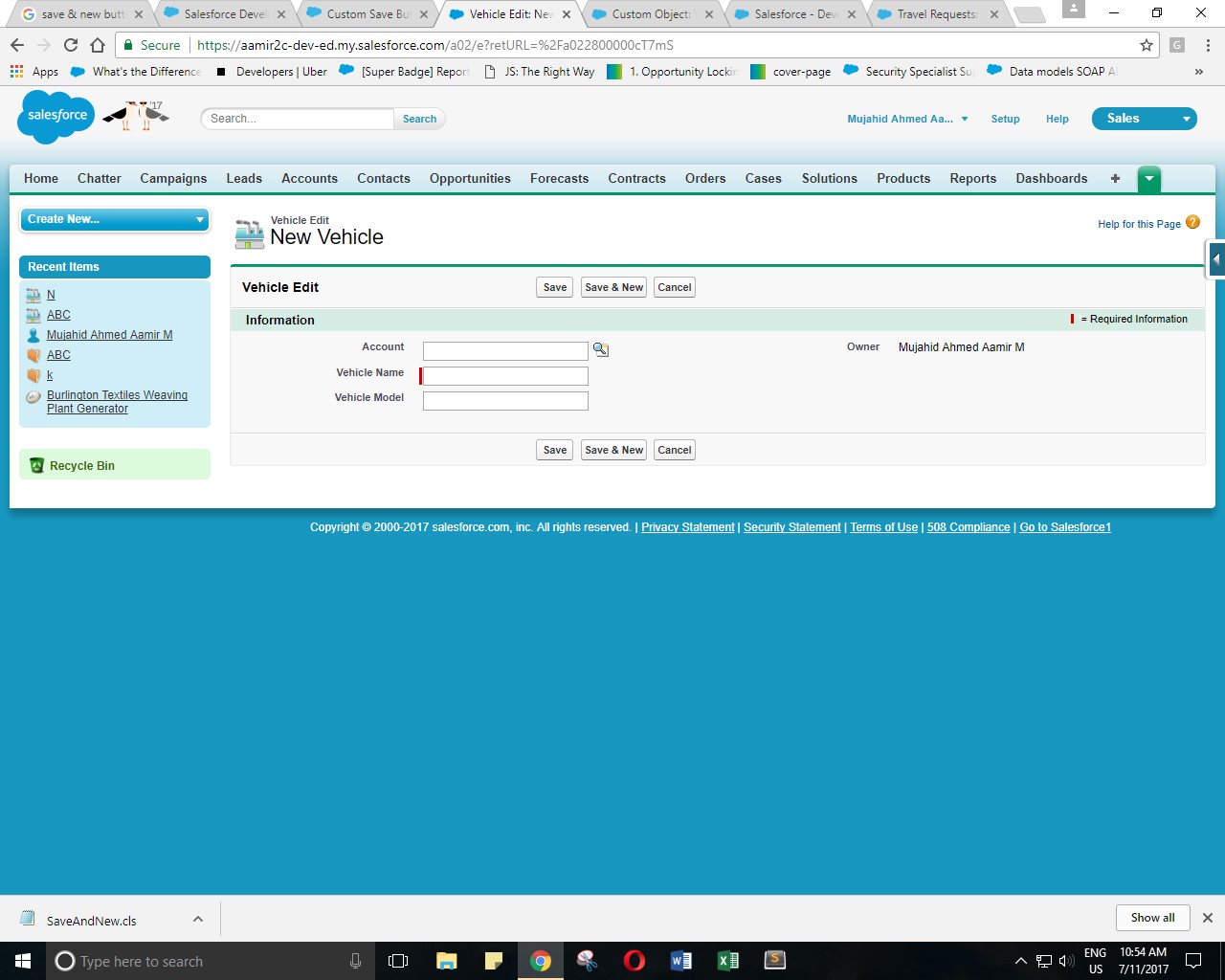Viewport: 1225px width, 980px height.
Task: Open the Create New dropdown
Action: point(115,219)
